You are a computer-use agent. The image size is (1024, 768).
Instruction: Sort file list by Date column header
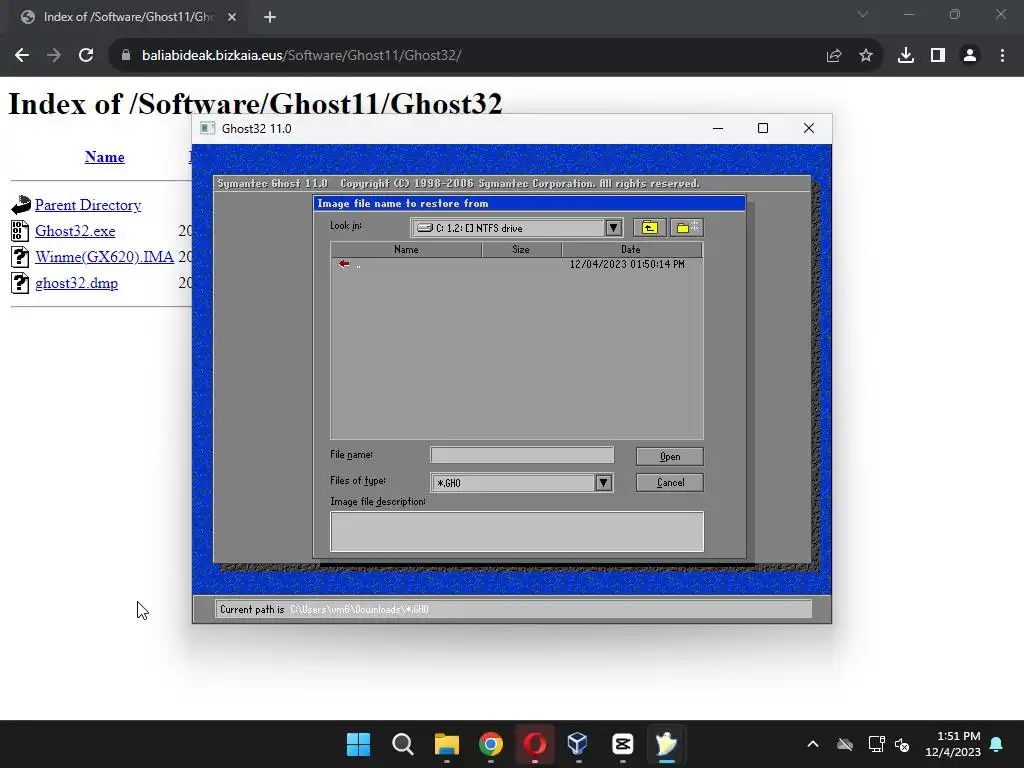(632, 249)
